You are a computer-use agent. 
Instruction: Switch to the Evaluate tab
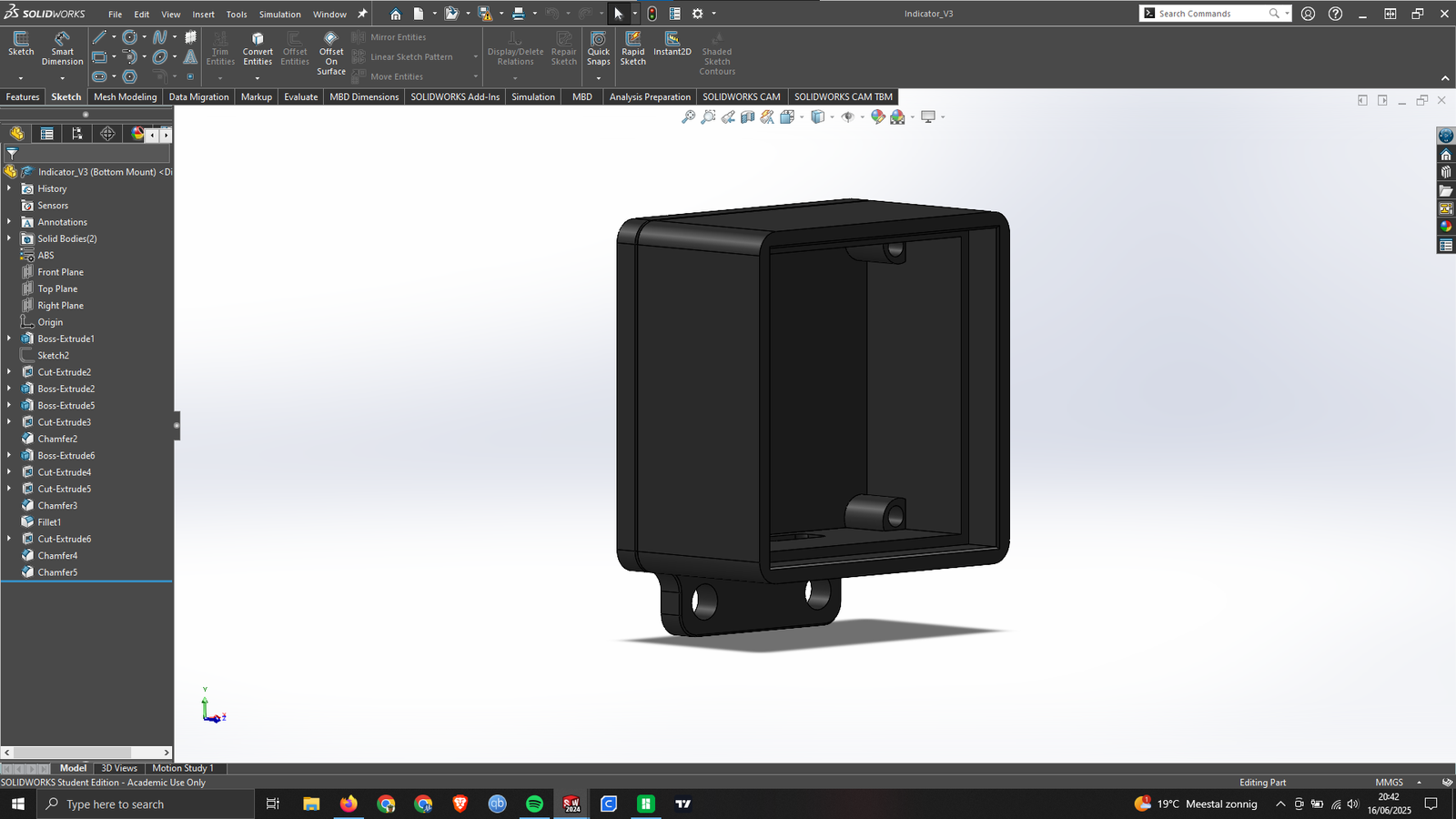click(x=300, y=96)
